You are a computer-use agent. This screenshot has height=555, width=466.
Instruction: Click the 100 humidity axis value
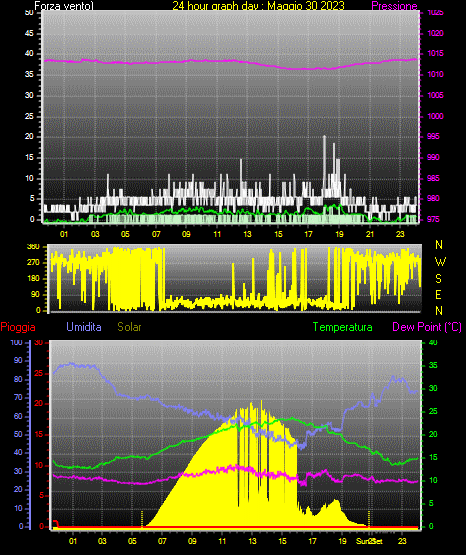[x=16, y=342]
